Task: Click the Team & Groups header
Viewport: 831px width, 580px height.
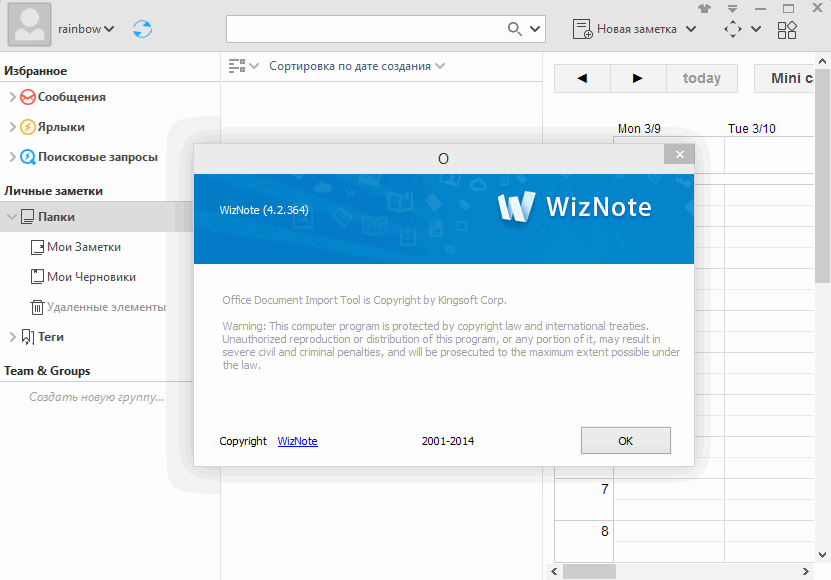Action: pyautogui.click(x=47, y=371)
